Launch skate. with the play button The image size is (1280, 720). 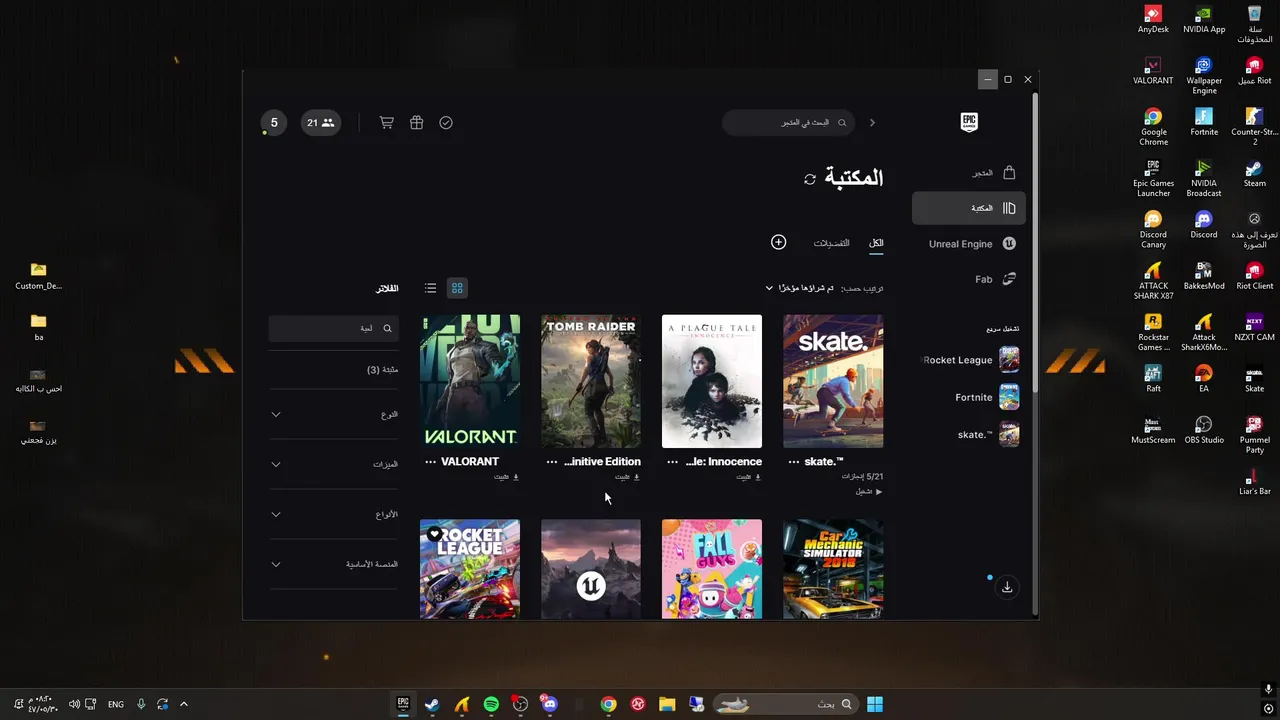[869, 492]
